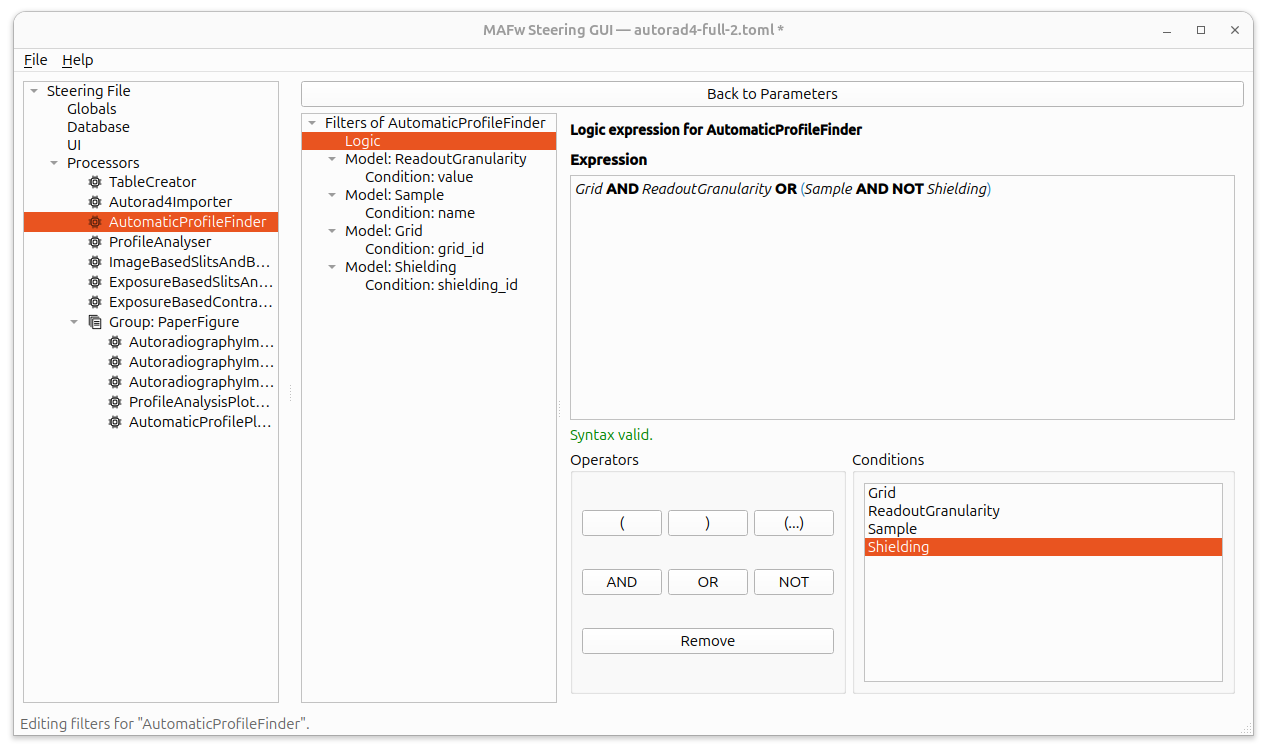Click the gear icon of ProfileAnalyser
1267x752 pixels.
(x=95, y=242)
